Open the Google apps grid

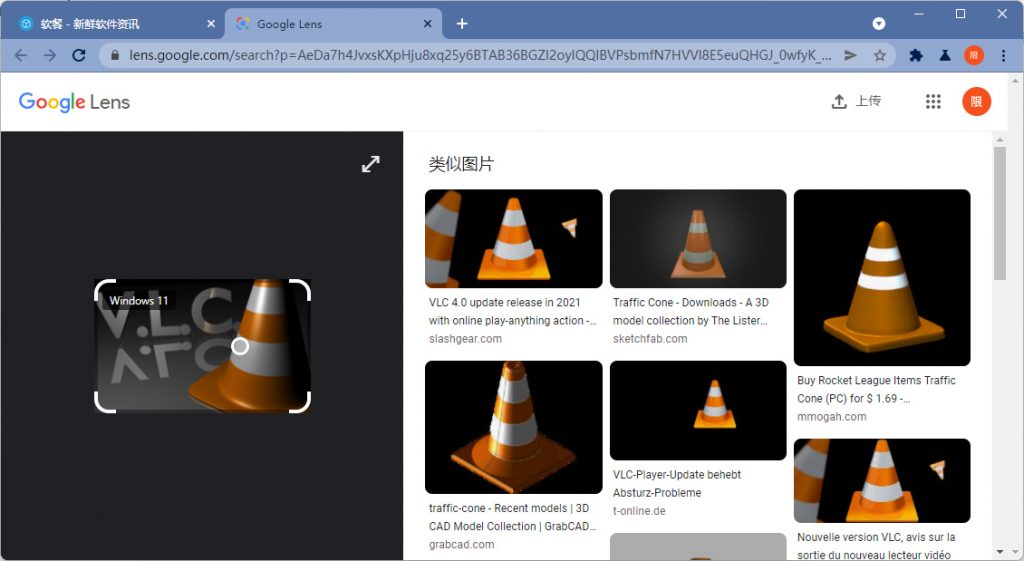click(x=933, y=101)
